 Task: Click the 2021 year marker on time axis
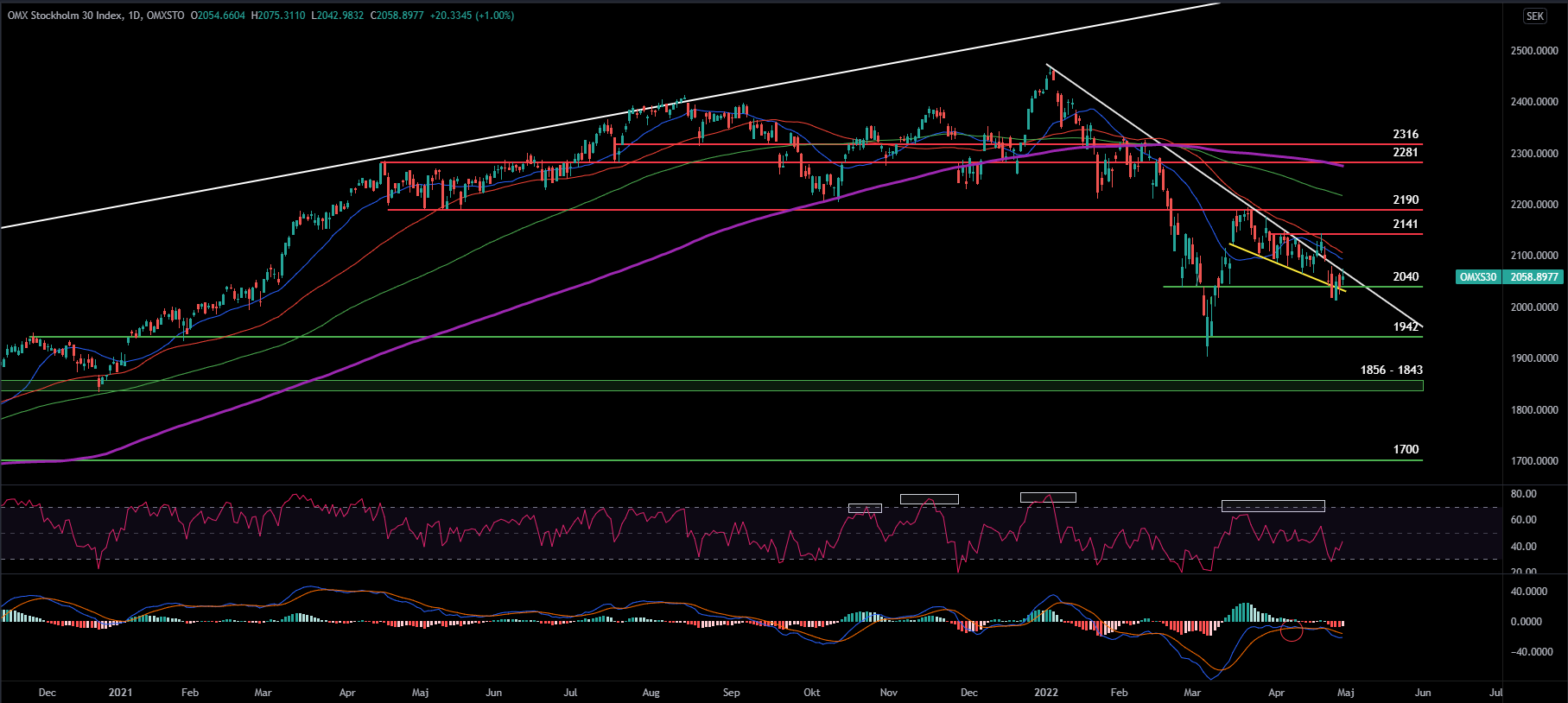coord(120,693)
